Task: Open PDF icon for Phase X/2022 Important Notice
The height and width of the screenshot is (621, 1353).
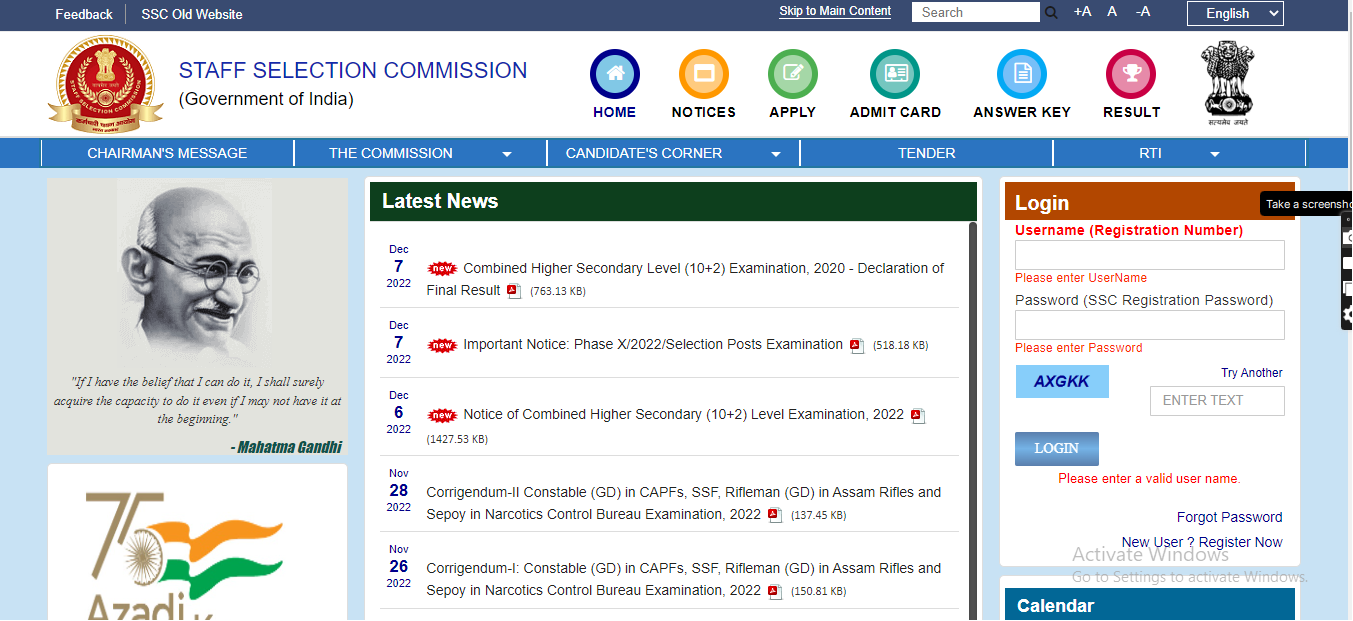Action: point(857,346)
